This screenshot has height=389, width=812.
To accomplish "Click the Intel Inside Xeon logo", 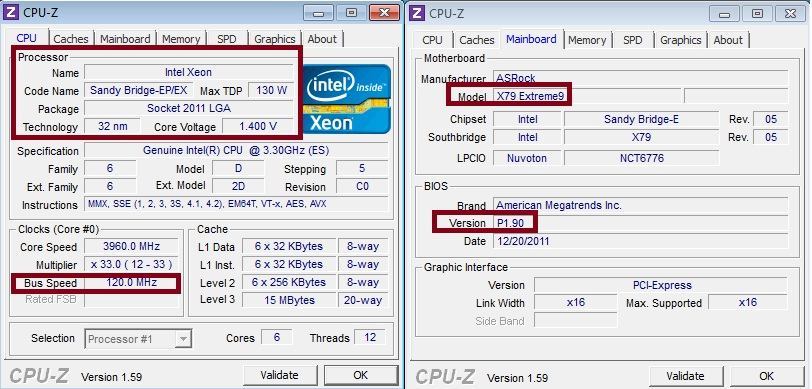I will 346,98.
